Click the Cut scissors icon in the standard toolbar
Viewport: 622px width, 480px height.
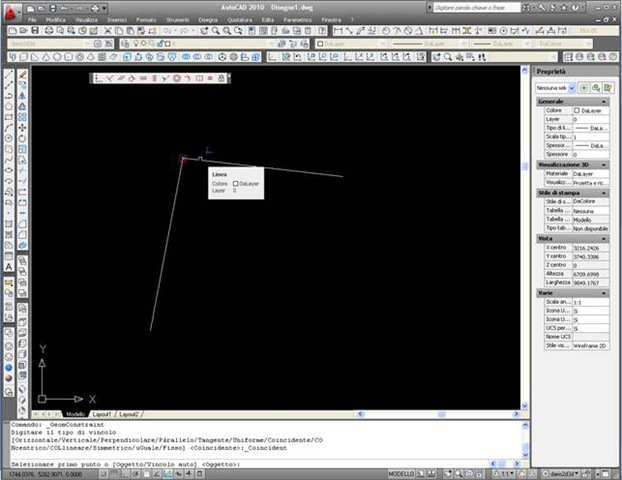coord(108,31)
